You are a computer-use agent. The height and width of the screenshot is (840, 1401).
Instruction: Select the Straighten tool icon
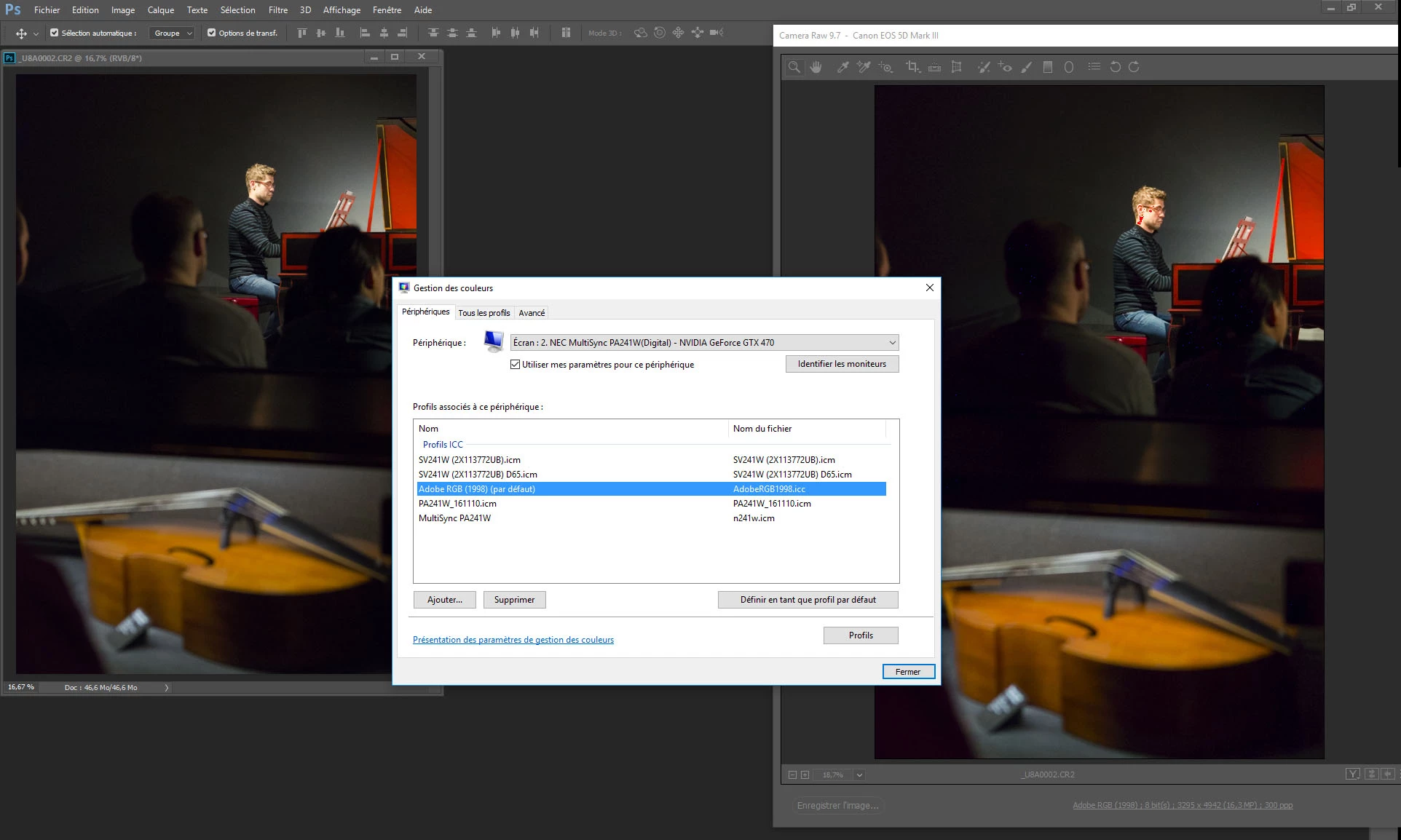[x=934, y=67]
